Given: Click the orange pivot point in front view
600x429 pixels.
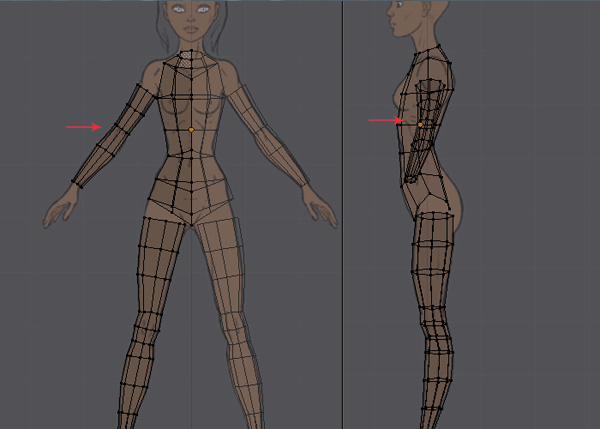Looking at the screenshot, I should [191, 130].
